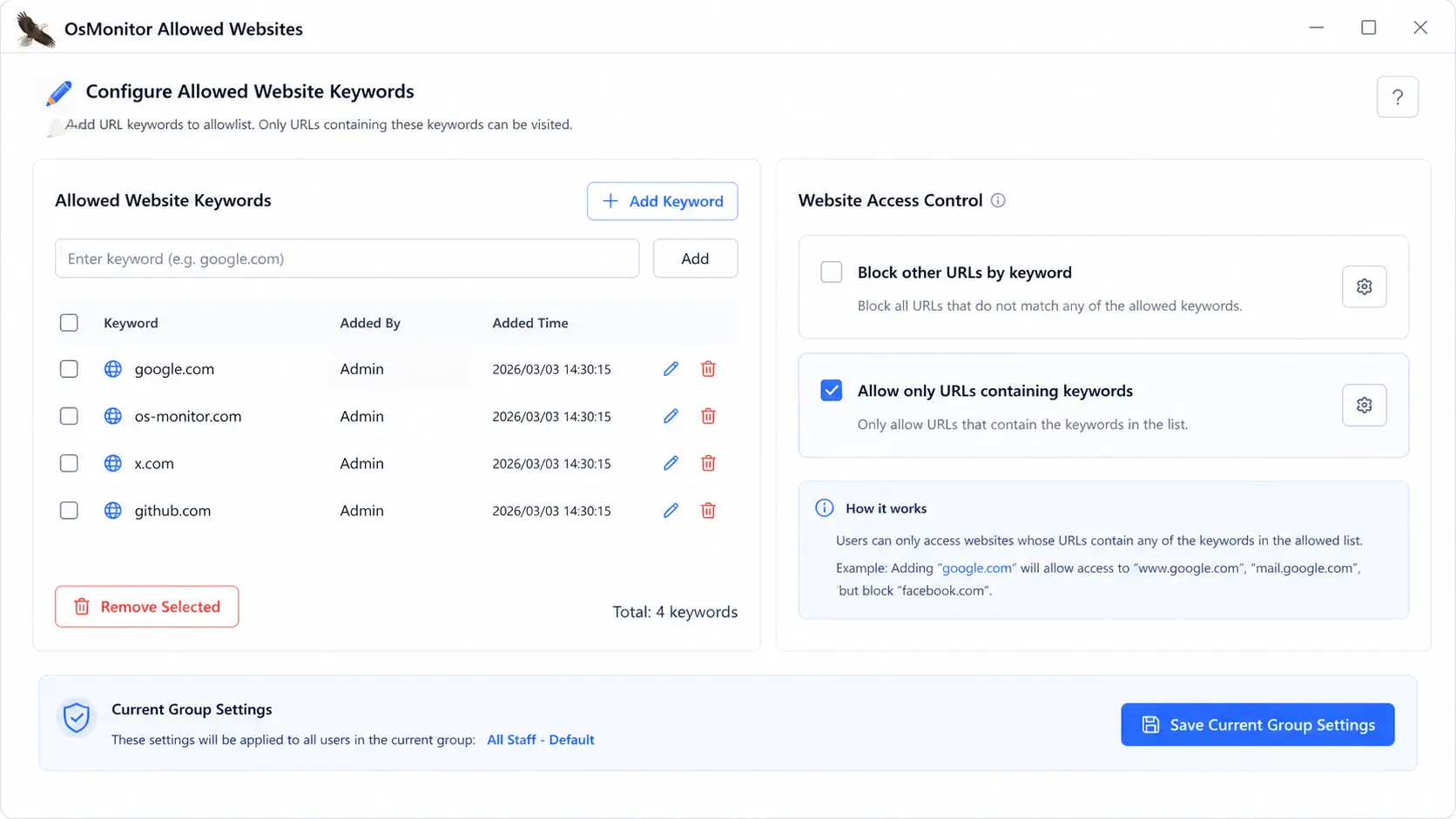Toggle the select-all checkbox in table header
The height and width of the screenshot is (819, 1456).
coord(69,323)
